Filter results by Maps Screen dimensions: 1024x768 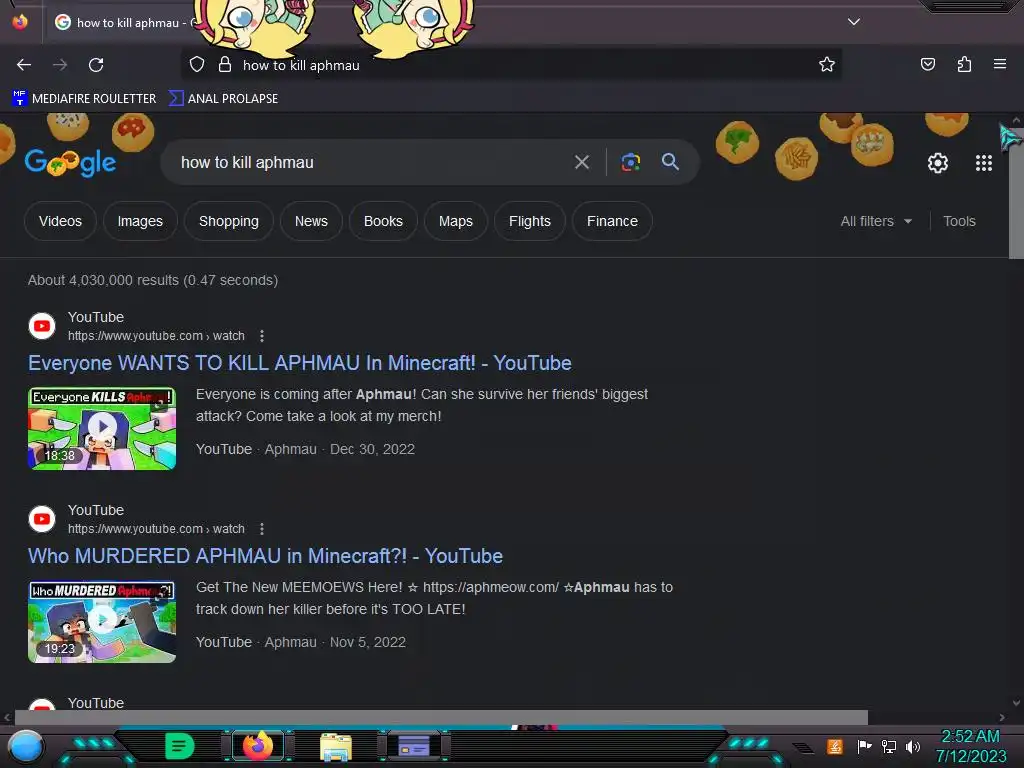(x=456, y=221)
